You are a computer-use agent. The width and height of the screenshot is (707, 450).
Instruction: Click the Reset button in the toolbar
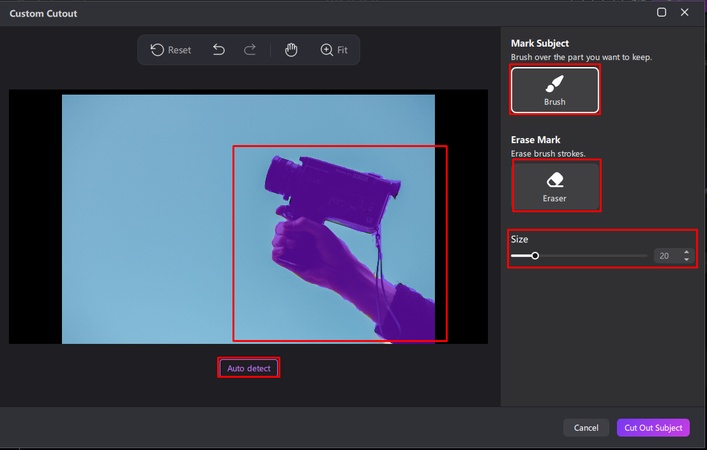(171, 50)
